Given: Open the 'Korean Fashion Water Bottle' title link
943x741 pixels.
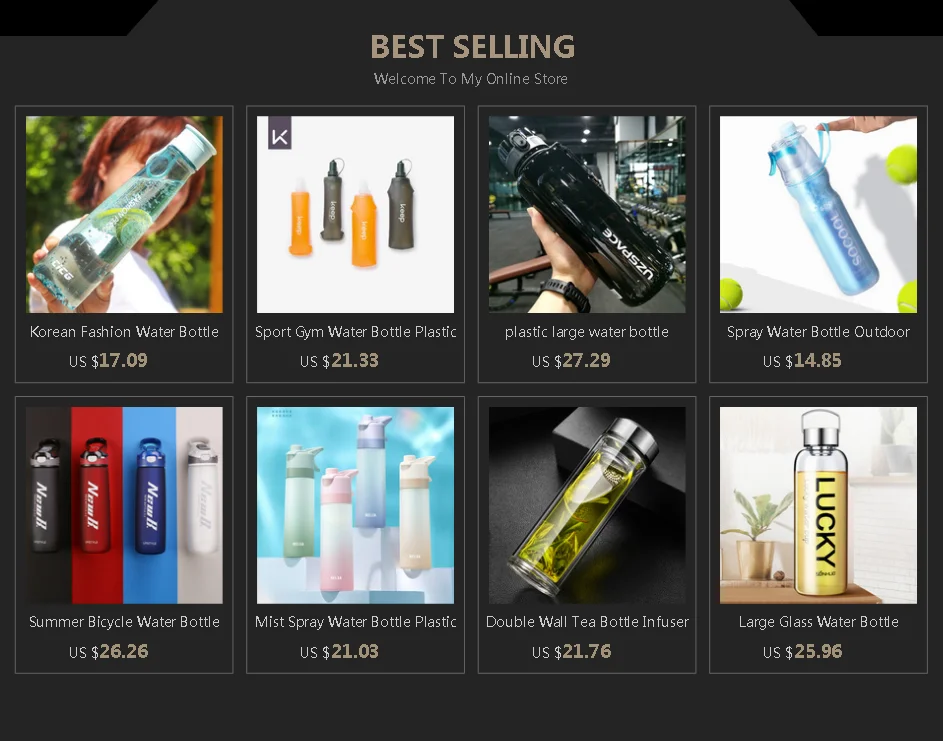Looking at the screenshot, I should [x=124, y=331].
